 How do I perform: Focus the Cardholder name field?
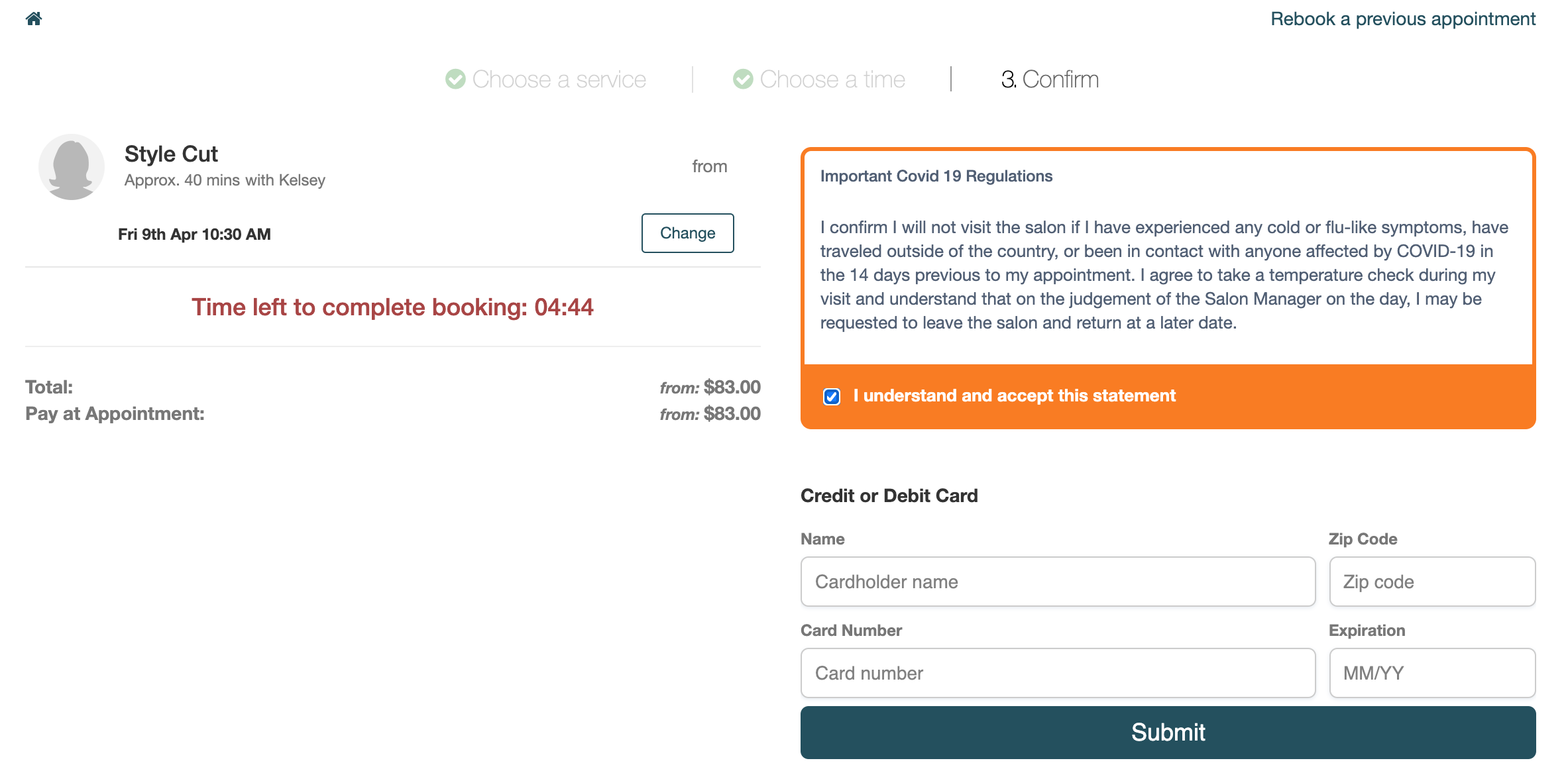tap(1058, 582)
